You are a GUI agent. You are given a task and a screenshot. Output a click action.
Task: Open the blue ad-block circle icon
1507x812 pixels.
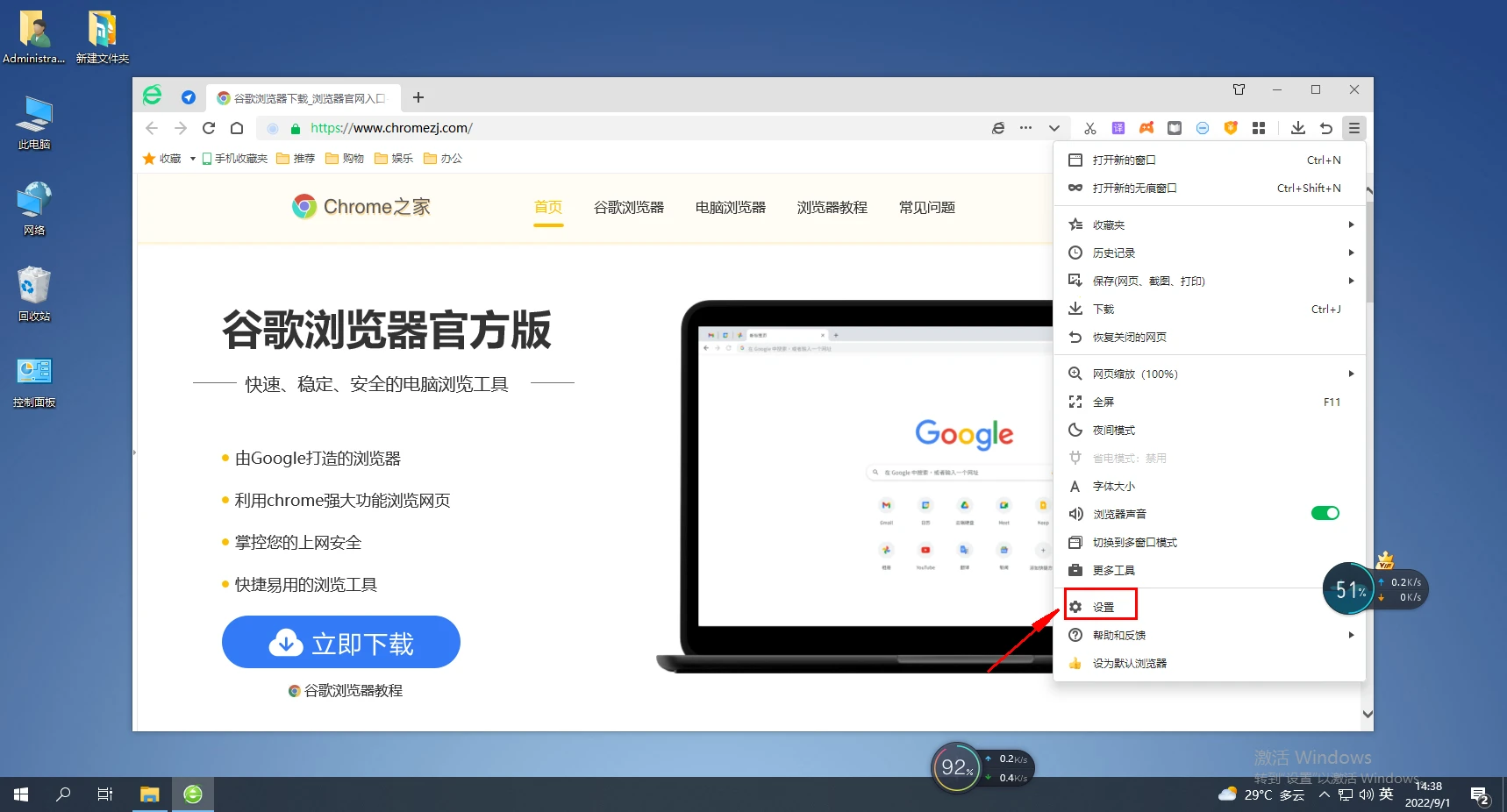1203,128
